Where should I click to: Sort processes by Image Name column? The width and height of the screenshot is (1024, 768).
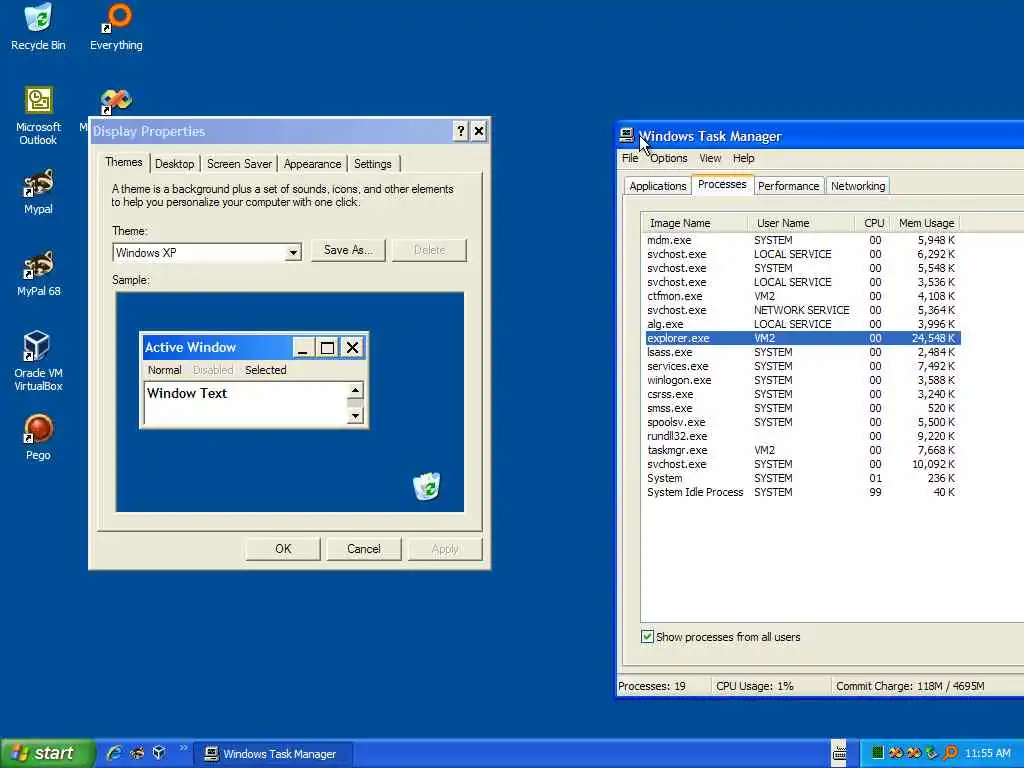pos(694,223)
